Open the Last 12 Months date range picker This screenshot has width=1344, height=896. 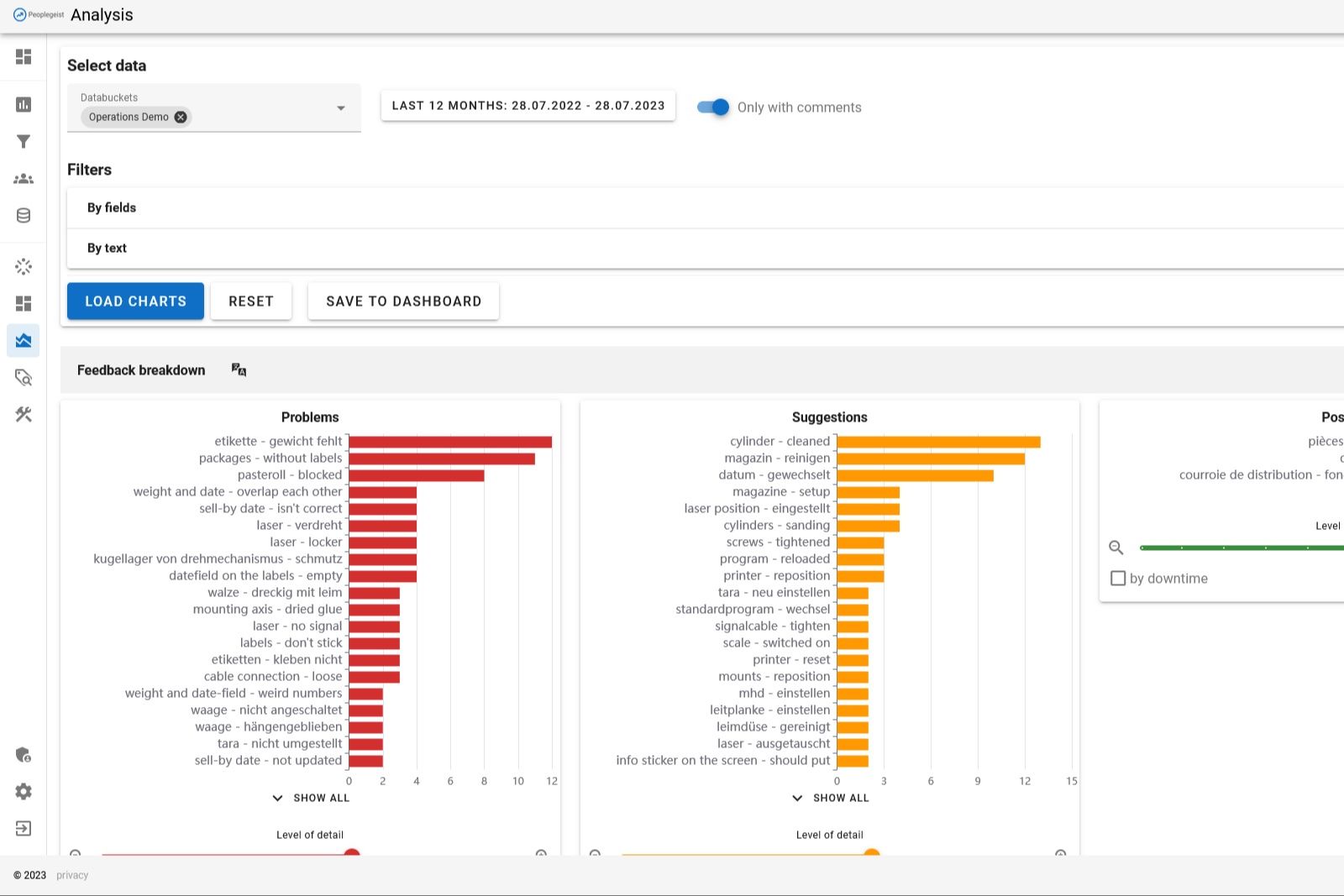point(528,106)
